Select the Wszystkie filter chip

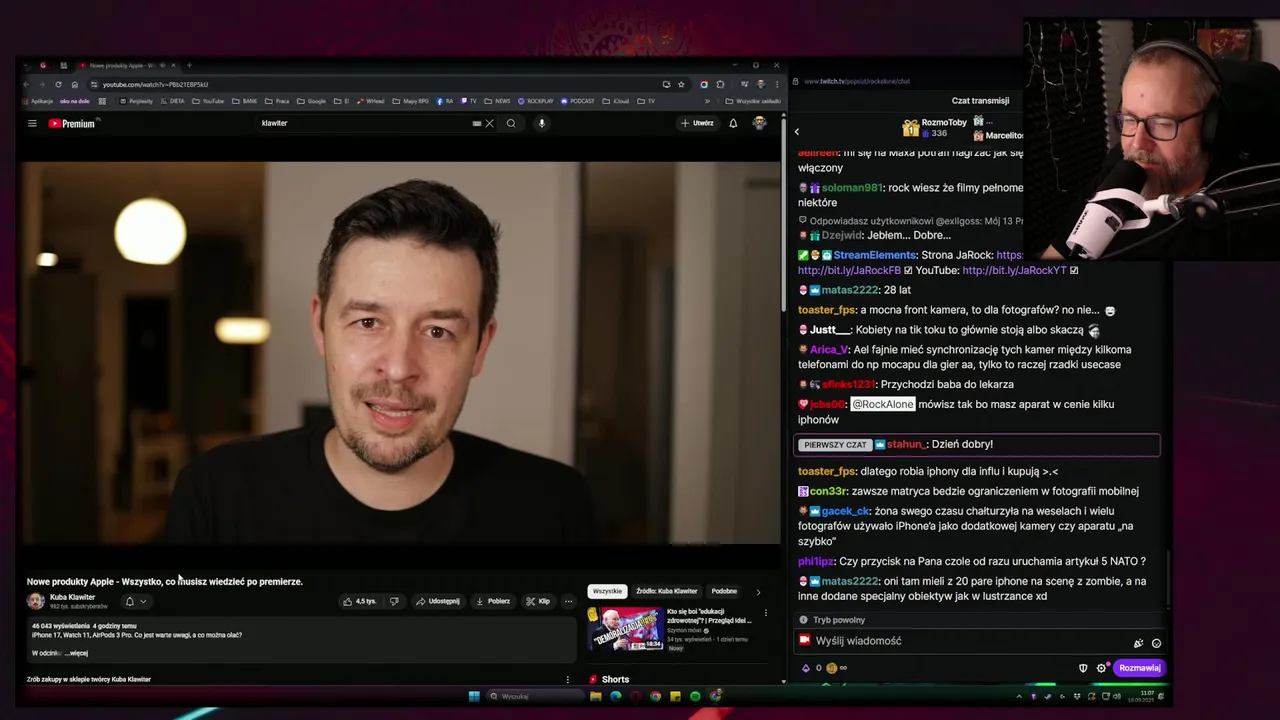607,591
